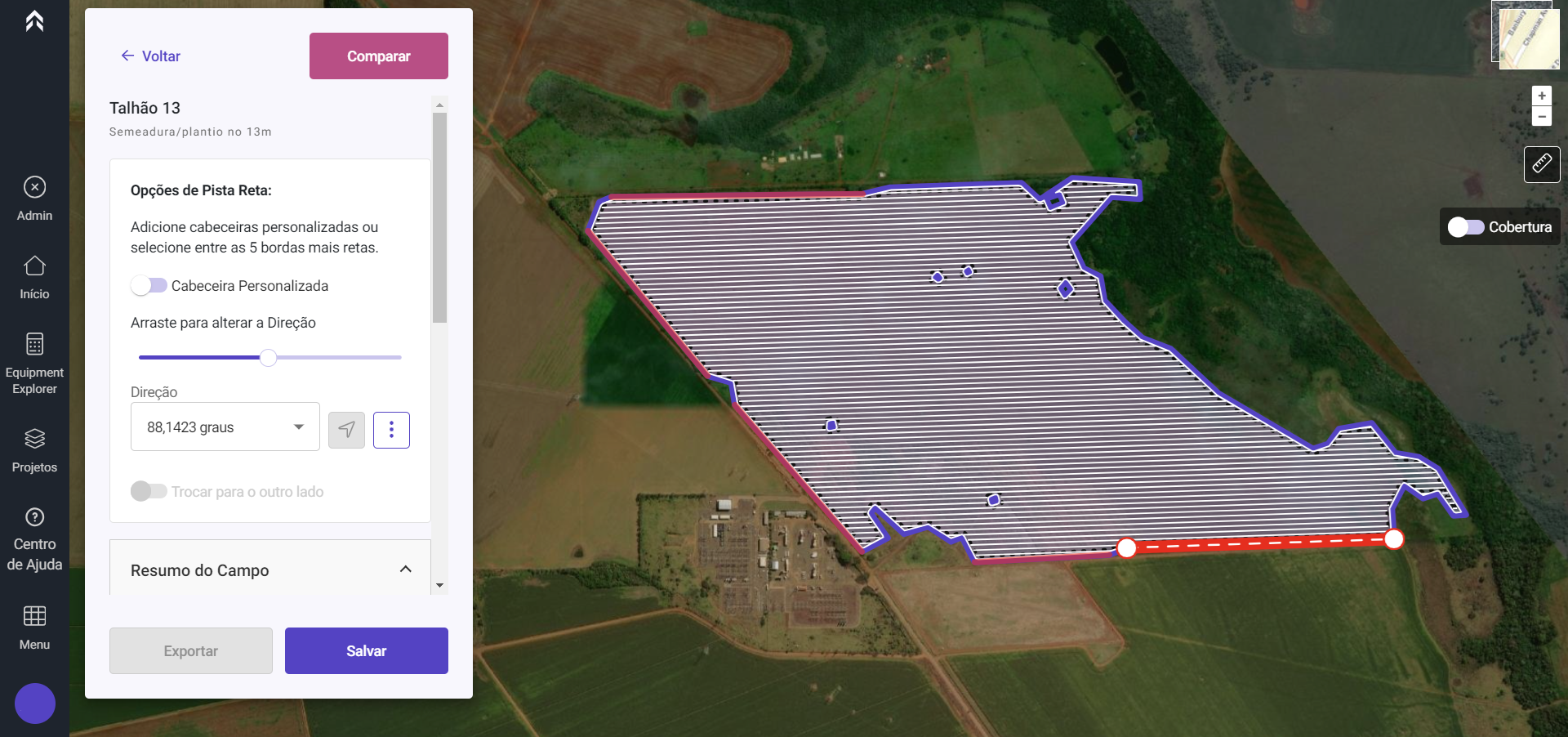Click the direction slider handle
Viewport: 1568px width, 737px height.
[x=268, y=357]
